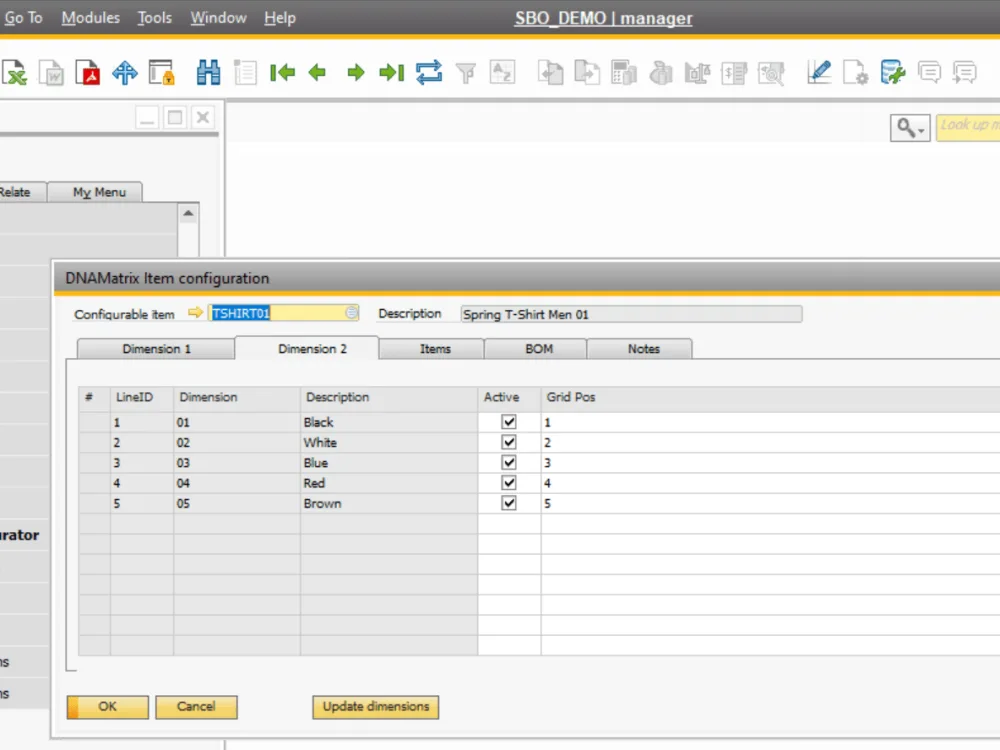Export the document to PDF

pos(86,72)
